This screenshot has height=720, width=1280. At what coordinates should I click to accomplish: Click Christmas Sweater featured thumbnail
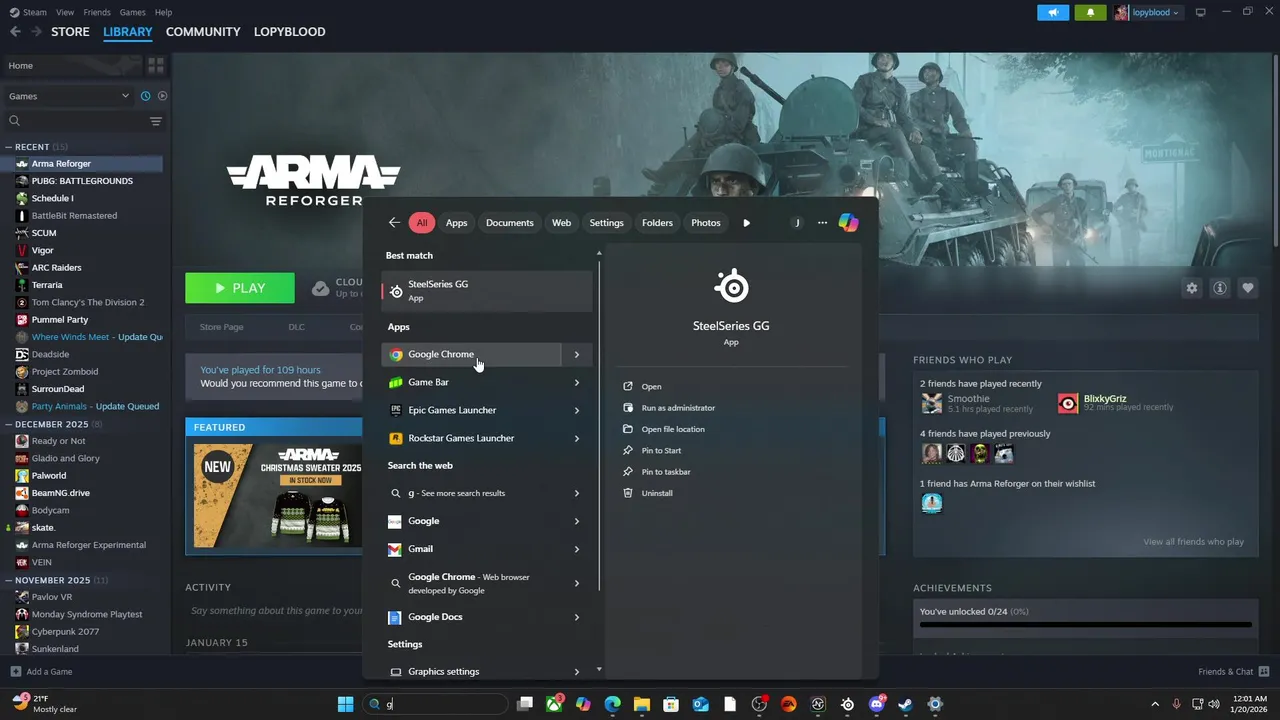point(278,495)
